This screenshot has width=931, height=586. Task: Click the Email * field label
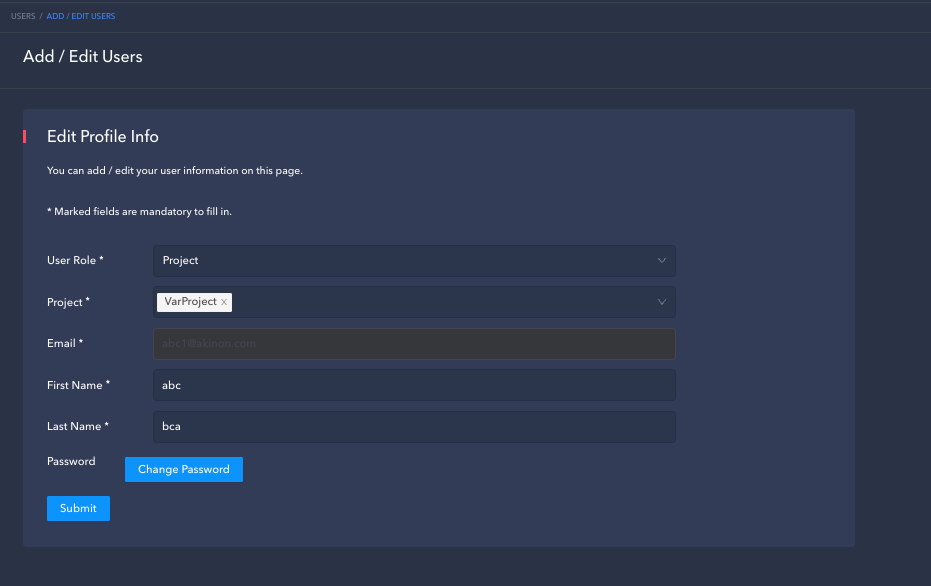click(65, 344)
